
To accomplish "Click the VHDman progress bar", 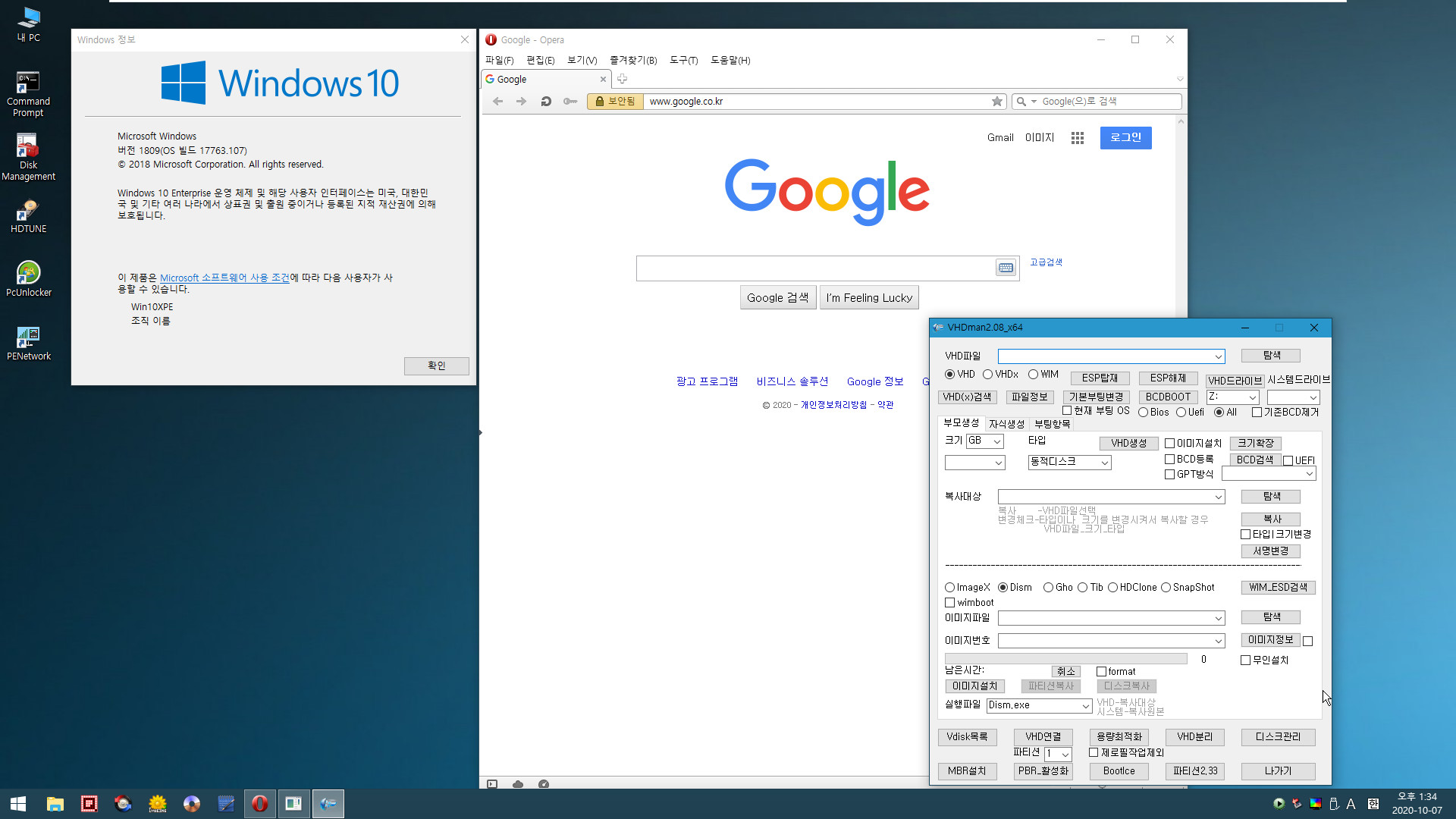I will (1066, 659).
